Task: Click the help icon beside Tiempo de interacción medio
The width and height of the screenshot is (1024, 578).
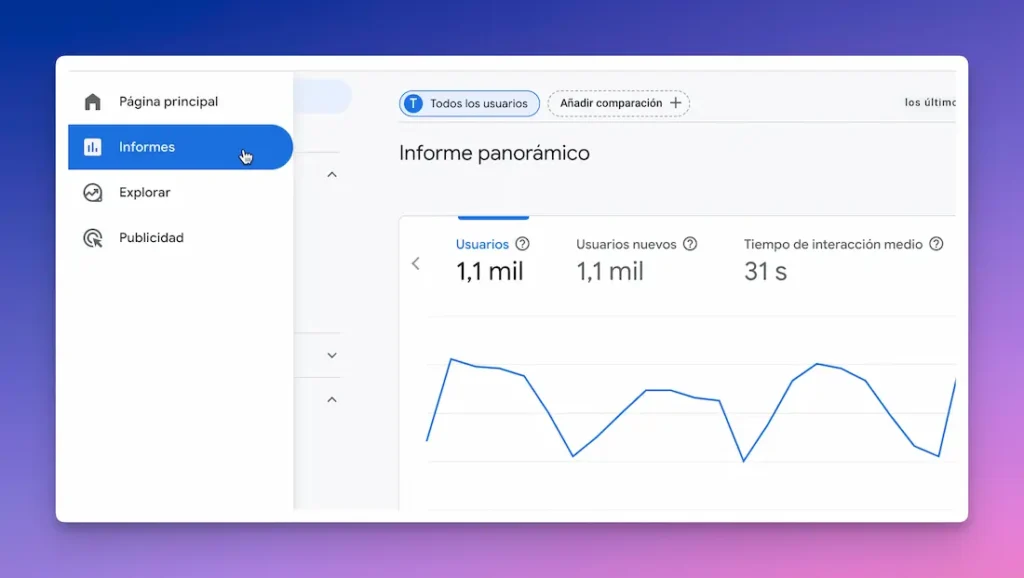Action: pyautogui.click(x=936, y=243)
